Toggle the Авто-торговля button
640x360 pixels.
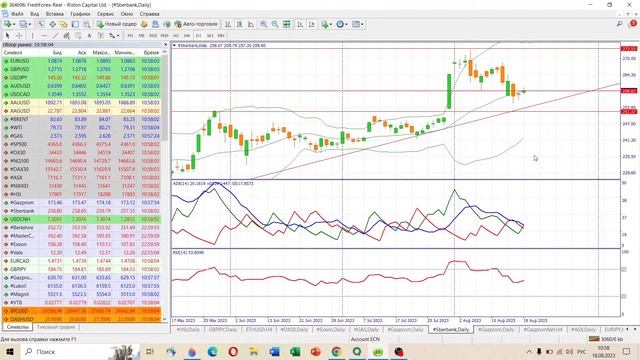click(x=196, y=24)
